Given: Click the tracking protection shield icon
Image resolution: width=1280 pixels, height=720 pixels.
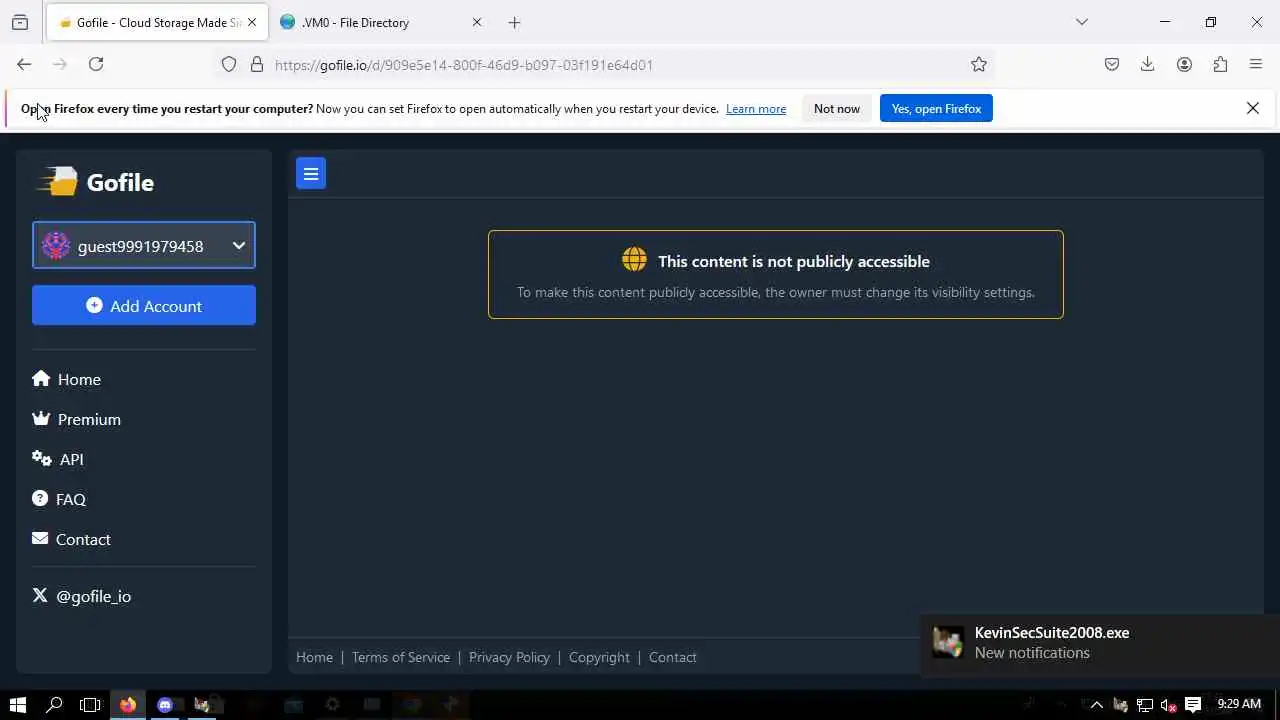Looking at the screenshot, I should click(229, 64).
